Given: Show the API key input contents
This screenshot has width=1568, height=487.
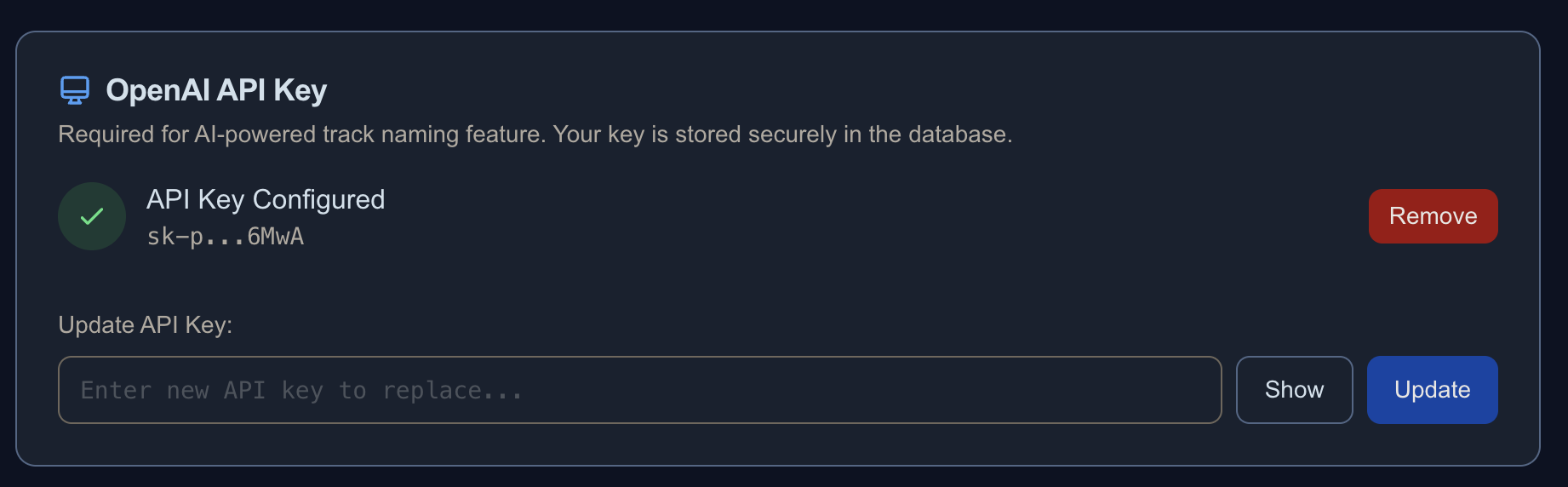Looking at the screenshot, I should (1294, 390).
